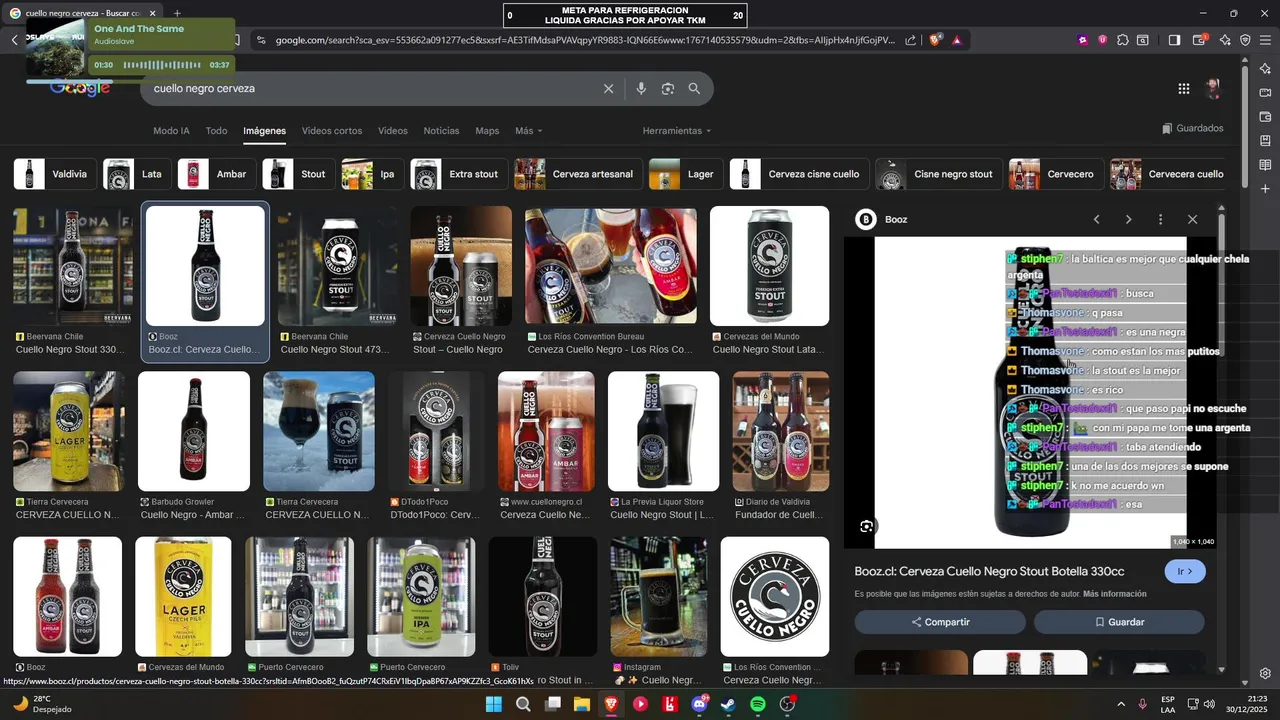The width and height of the screenshot is (1280, 720).
Task: Open the Noticias tab
Action: [441, 131]
